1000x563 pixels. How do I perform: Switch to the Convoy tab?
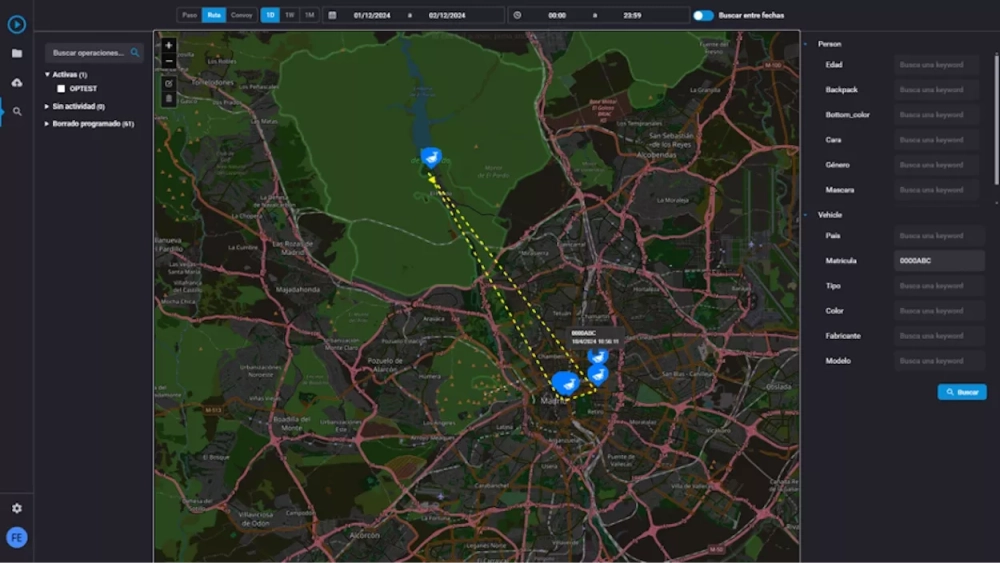(241, 15)
